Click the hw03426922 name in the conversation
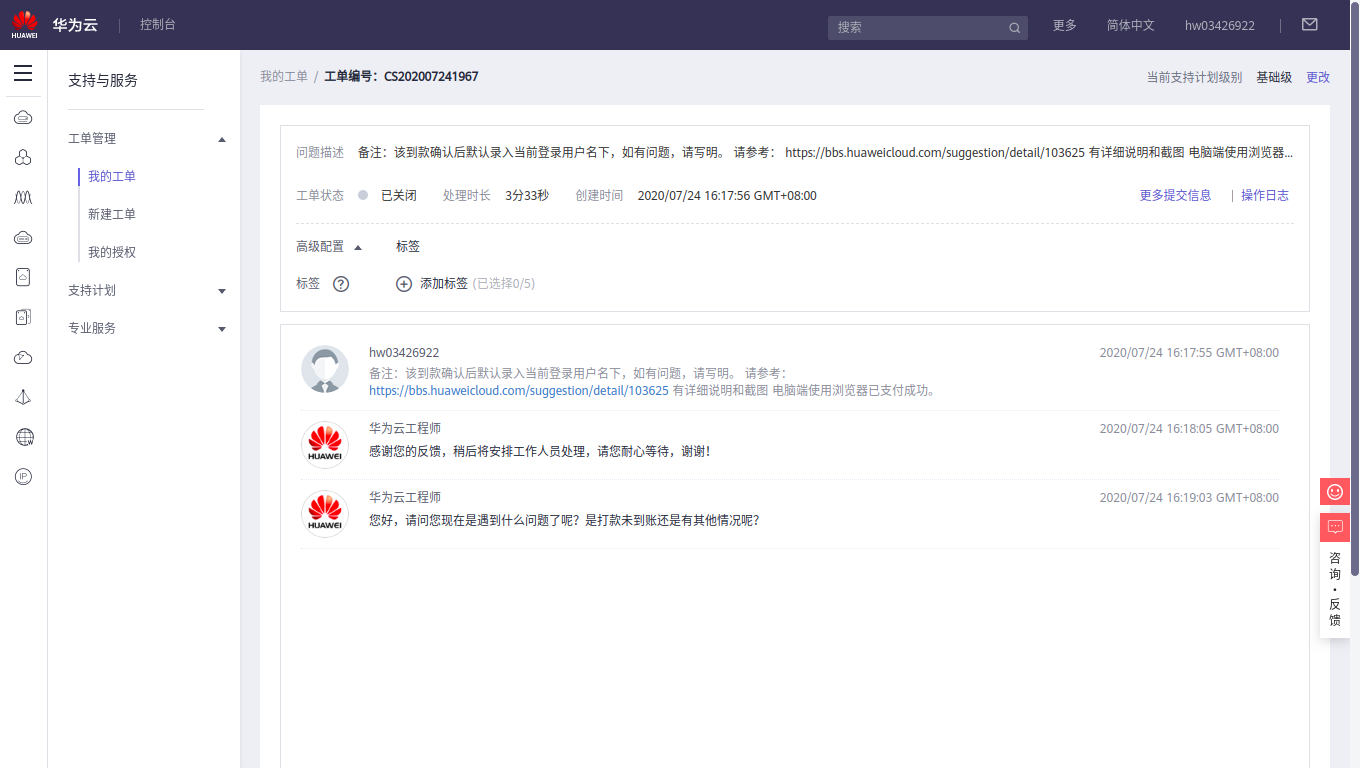Viewport: 1360px width, 768px height. (404, 352)
